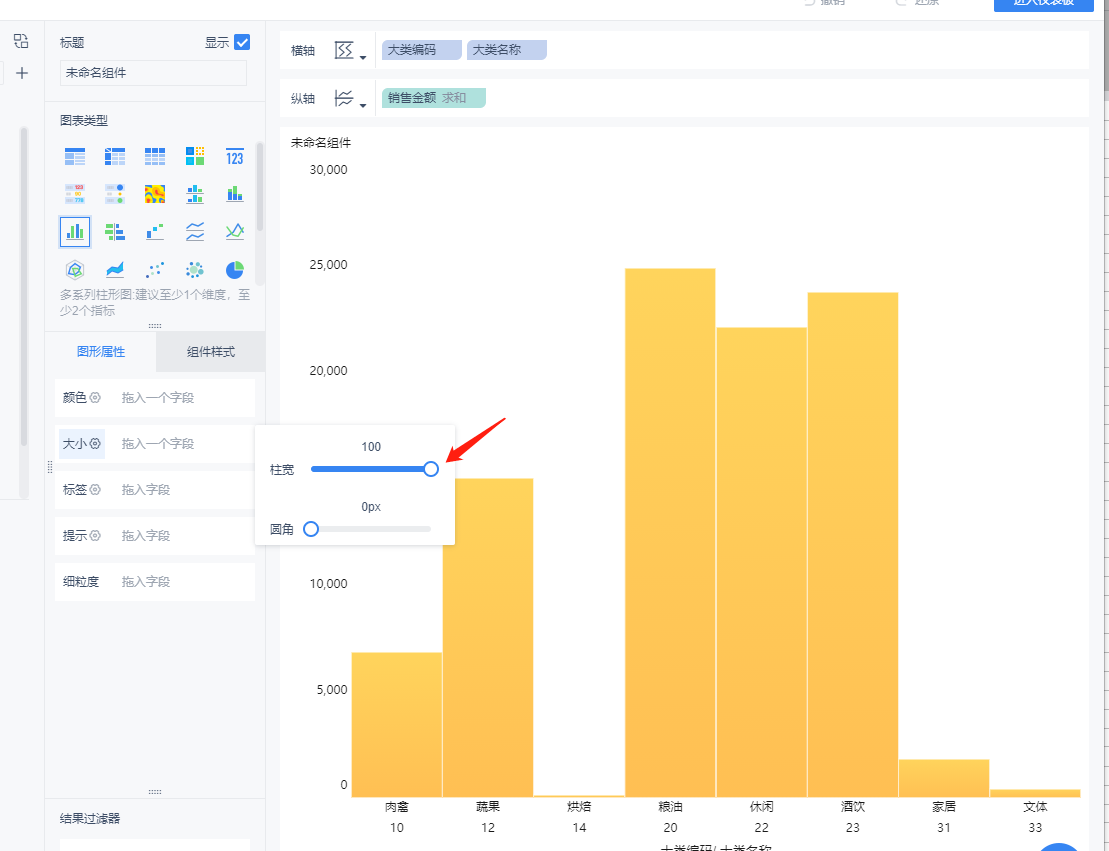Select the bubble cluster chart type

point(195,270)
